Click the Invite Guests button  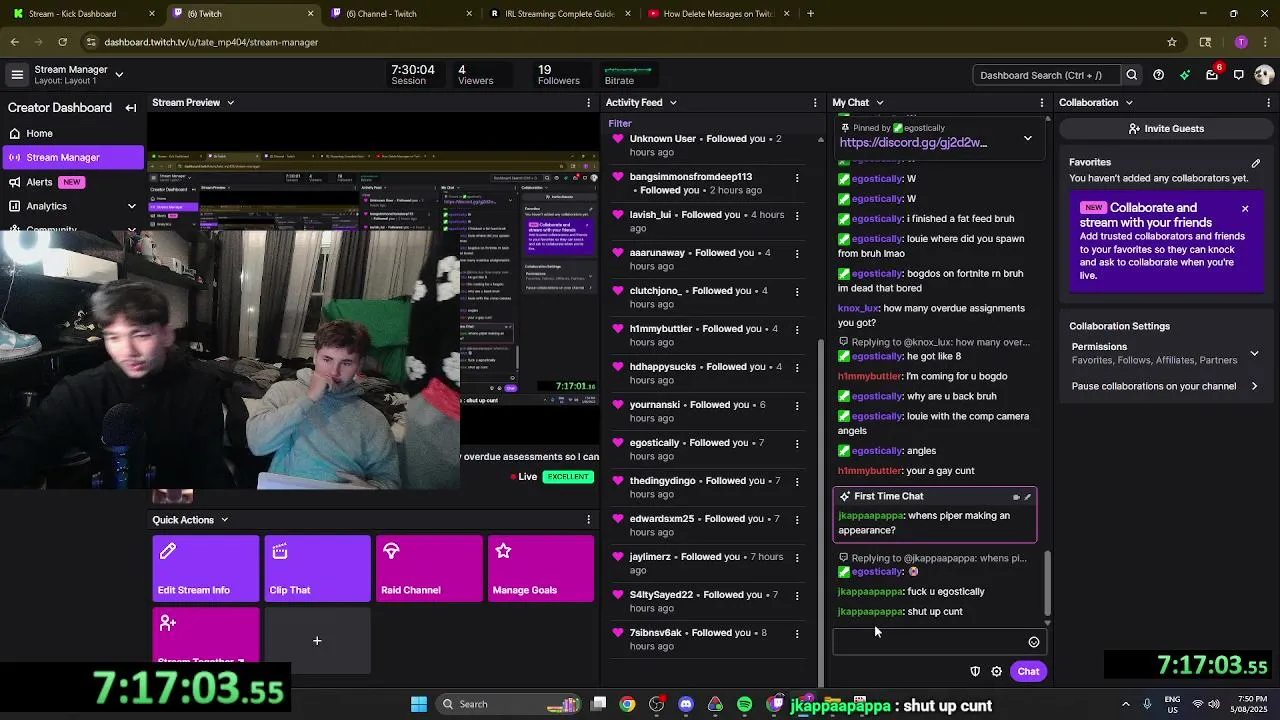point(1166,128)
